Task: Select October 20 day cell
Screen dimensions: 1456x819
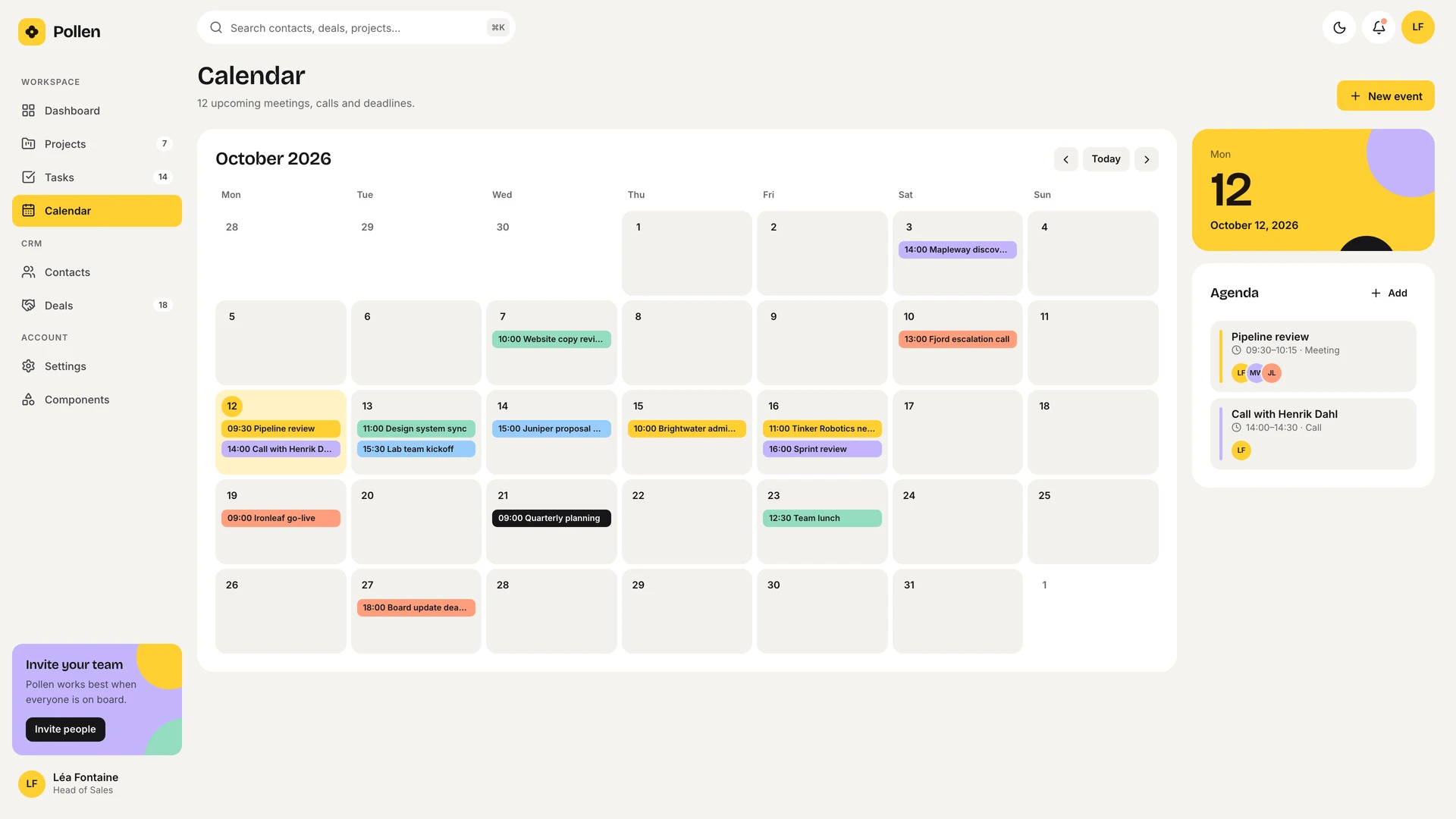Action: tap(416, 522)
